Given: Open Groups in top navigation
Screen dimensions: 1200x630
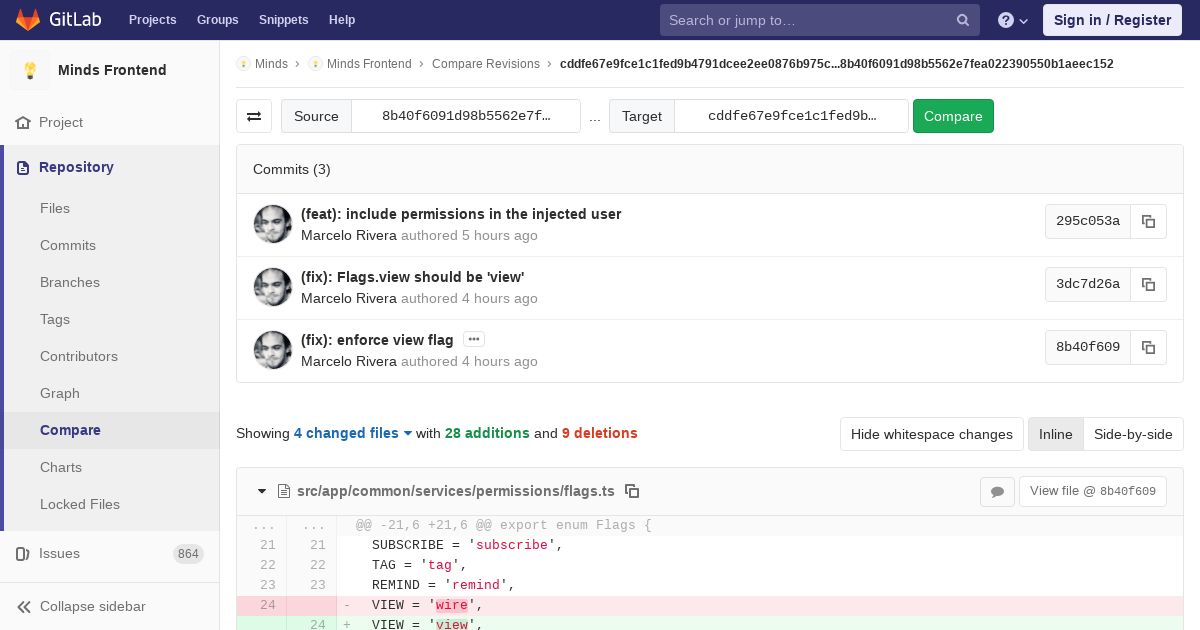Looking at the screenshot, I should (217, 20).
